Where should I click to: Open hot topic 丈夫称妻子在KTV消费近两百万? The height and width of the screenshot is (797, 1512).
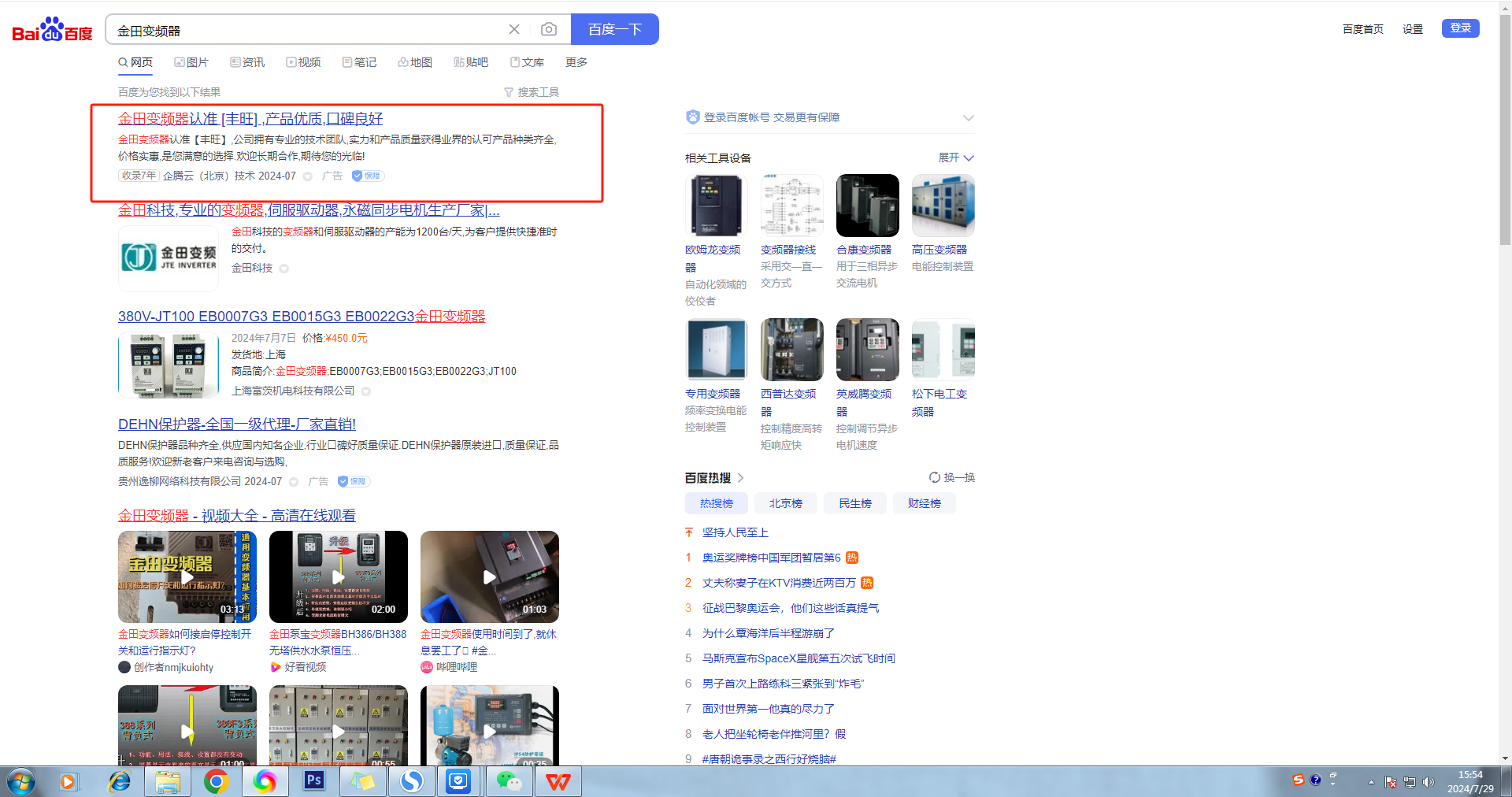pyautogui.click(x=779, y=583)
